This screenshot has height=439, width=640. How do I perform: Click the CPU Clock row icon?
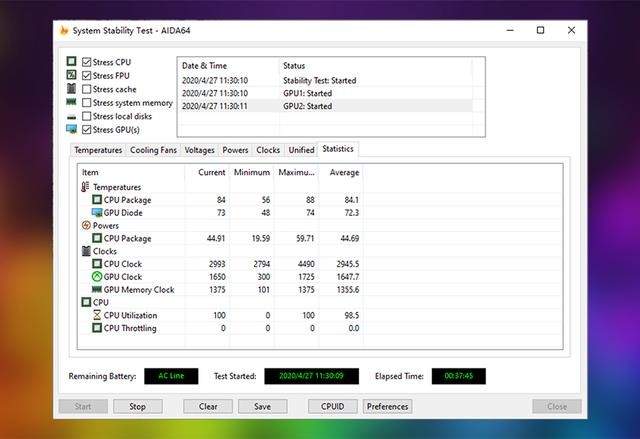[x=97, y=264]
